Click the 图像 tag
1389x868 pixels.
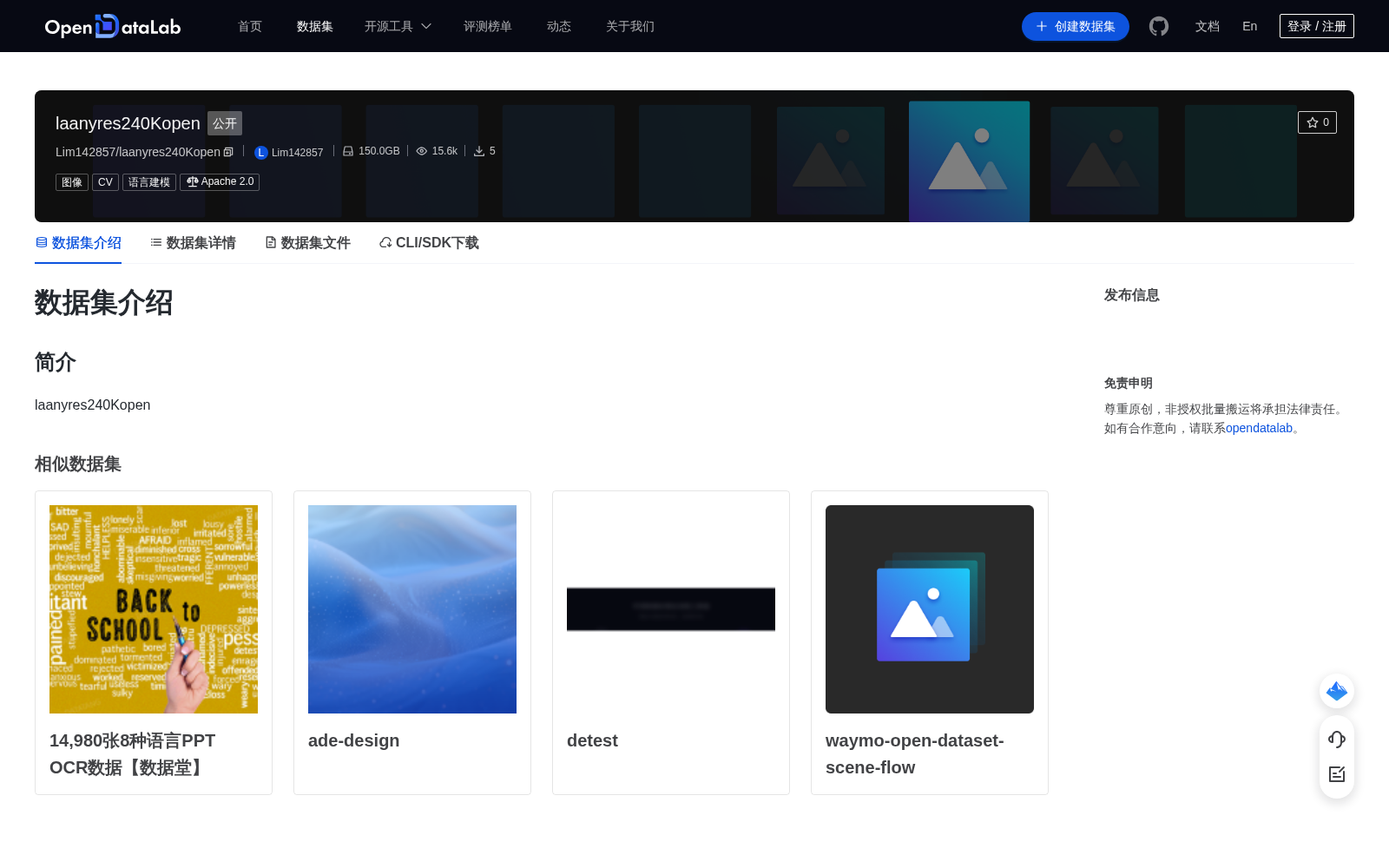[72, 182]
